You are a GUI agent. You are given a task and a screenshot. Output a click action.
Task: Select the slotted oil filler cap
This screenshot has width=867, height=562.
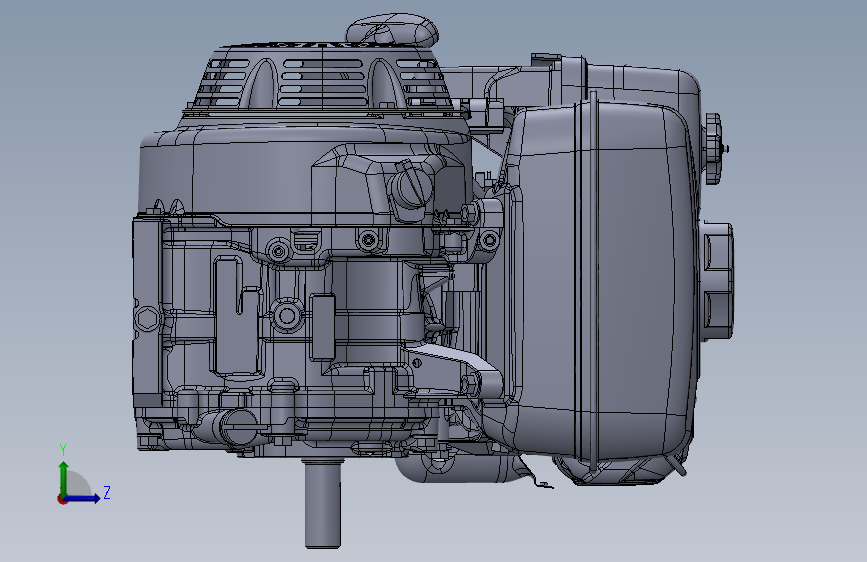pyautogui.click(x=410, y=187)
